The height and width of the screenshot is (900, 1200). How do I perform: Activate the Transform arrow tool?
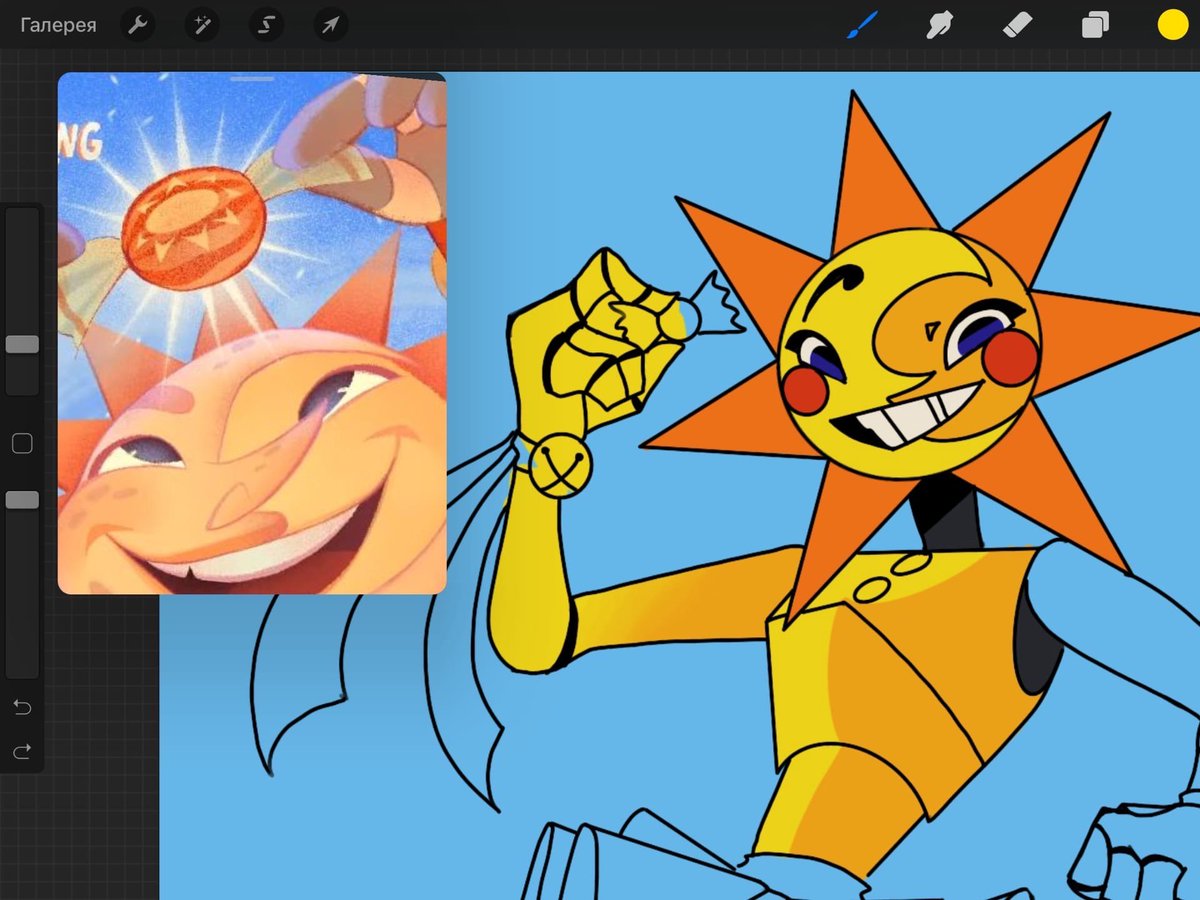[330, 25]
